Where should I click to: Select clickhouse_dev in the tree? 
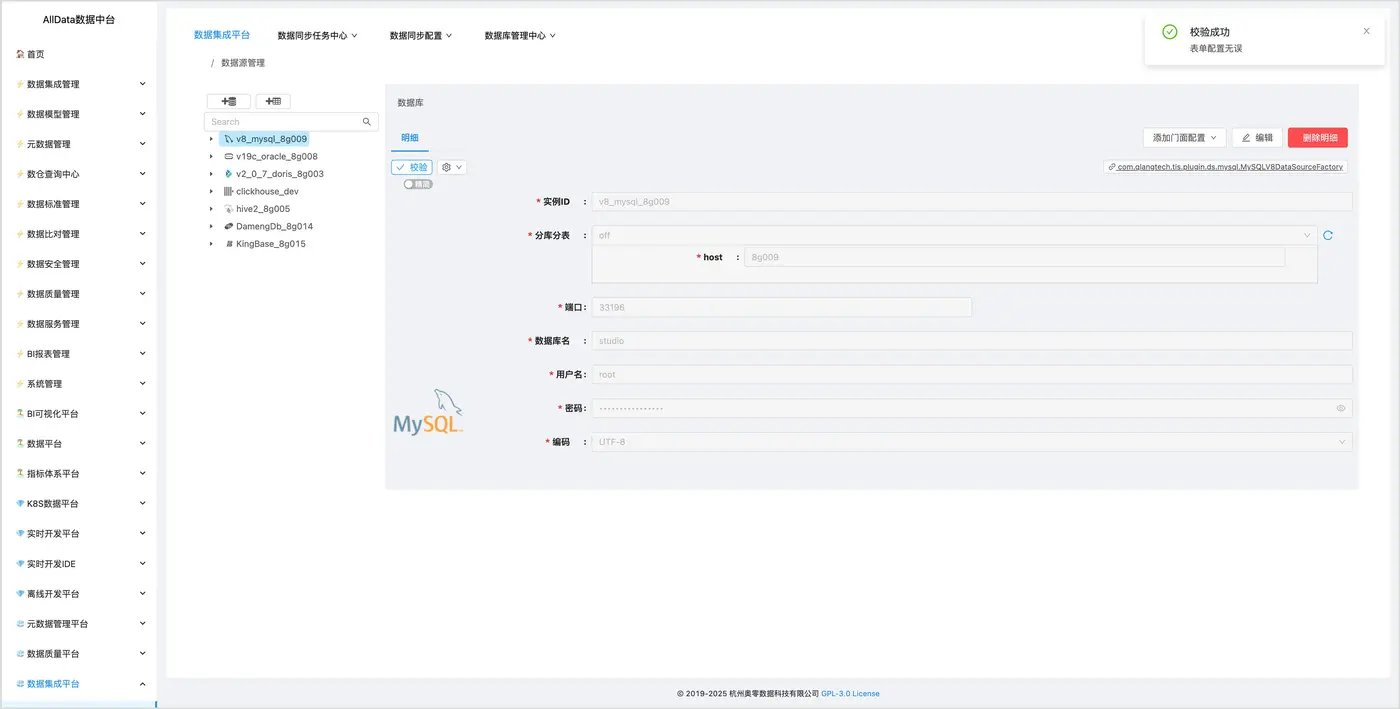(x=267, y=191)
